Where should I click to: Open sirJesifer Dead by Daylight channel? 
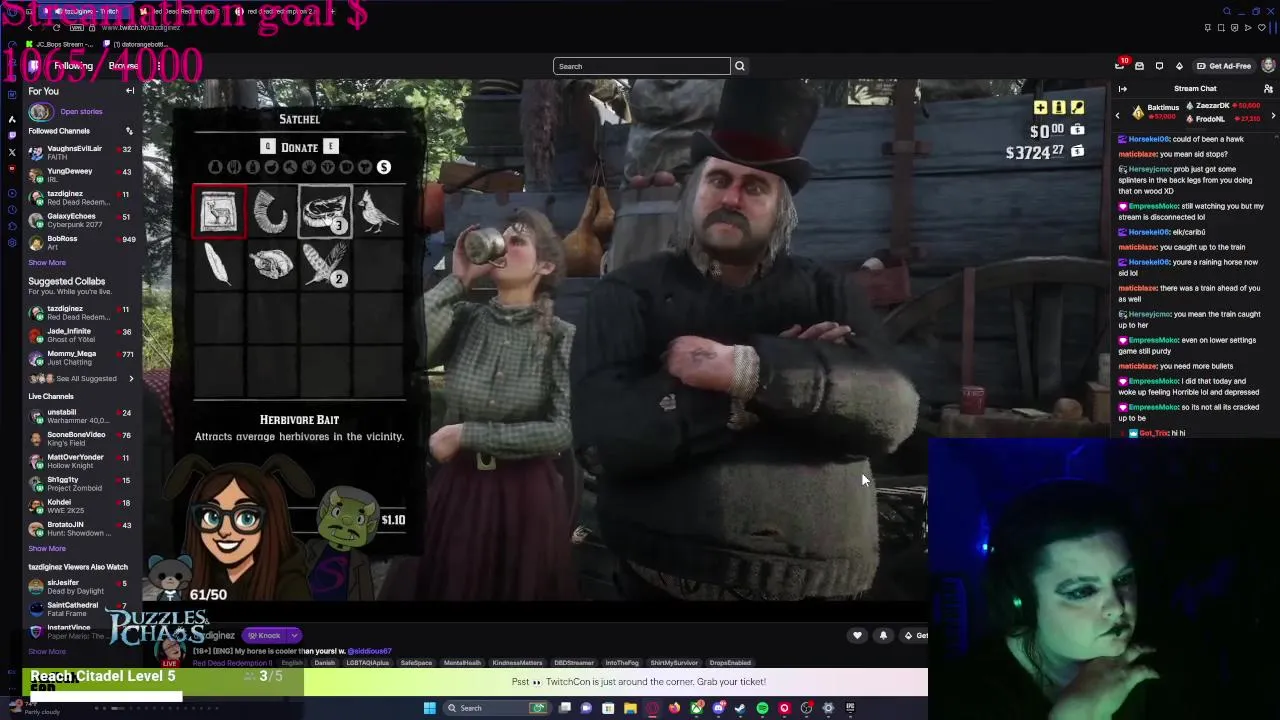tap(80, 586)
